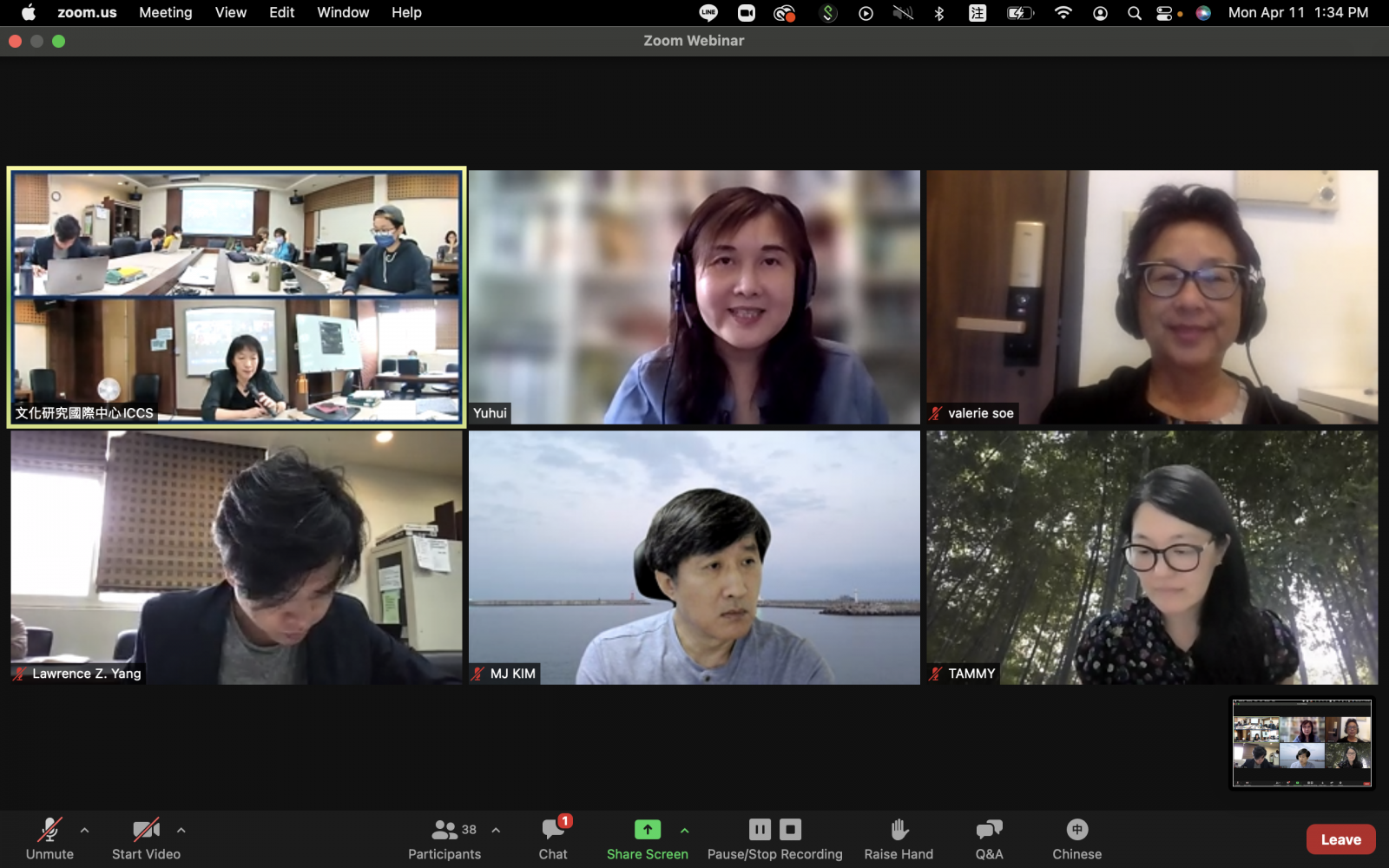The width and height of the screenshot is (1389, 868).
Task: Click the user account menu bar icon
Action: [x=1100, y=13]
